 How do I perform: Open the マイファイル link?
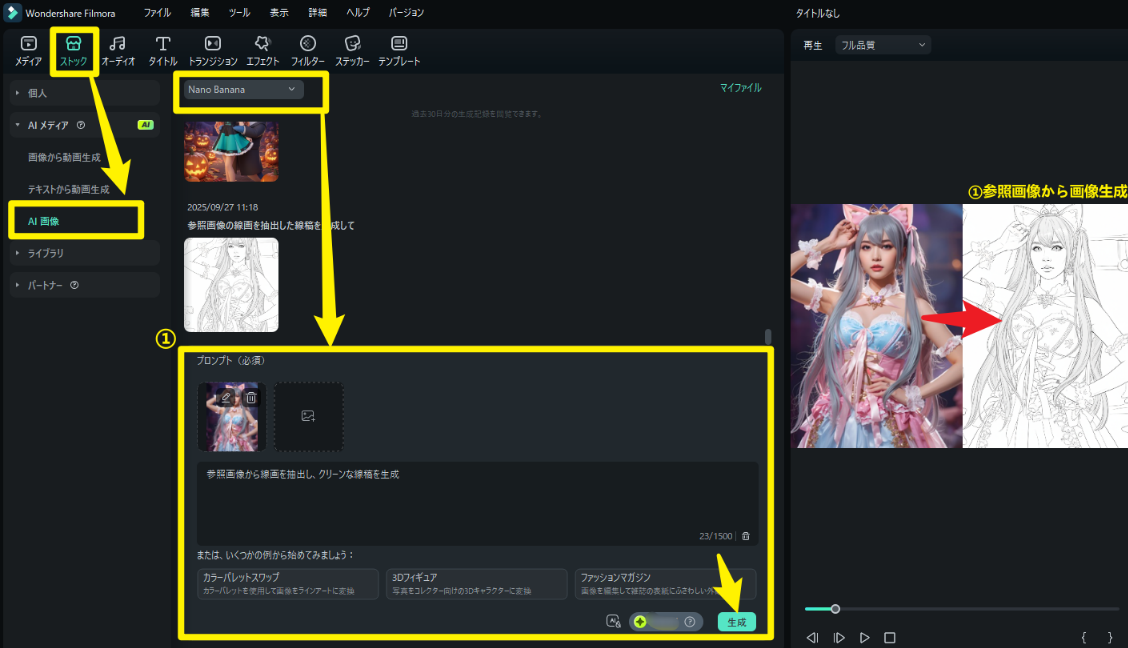tap(740, 88)
